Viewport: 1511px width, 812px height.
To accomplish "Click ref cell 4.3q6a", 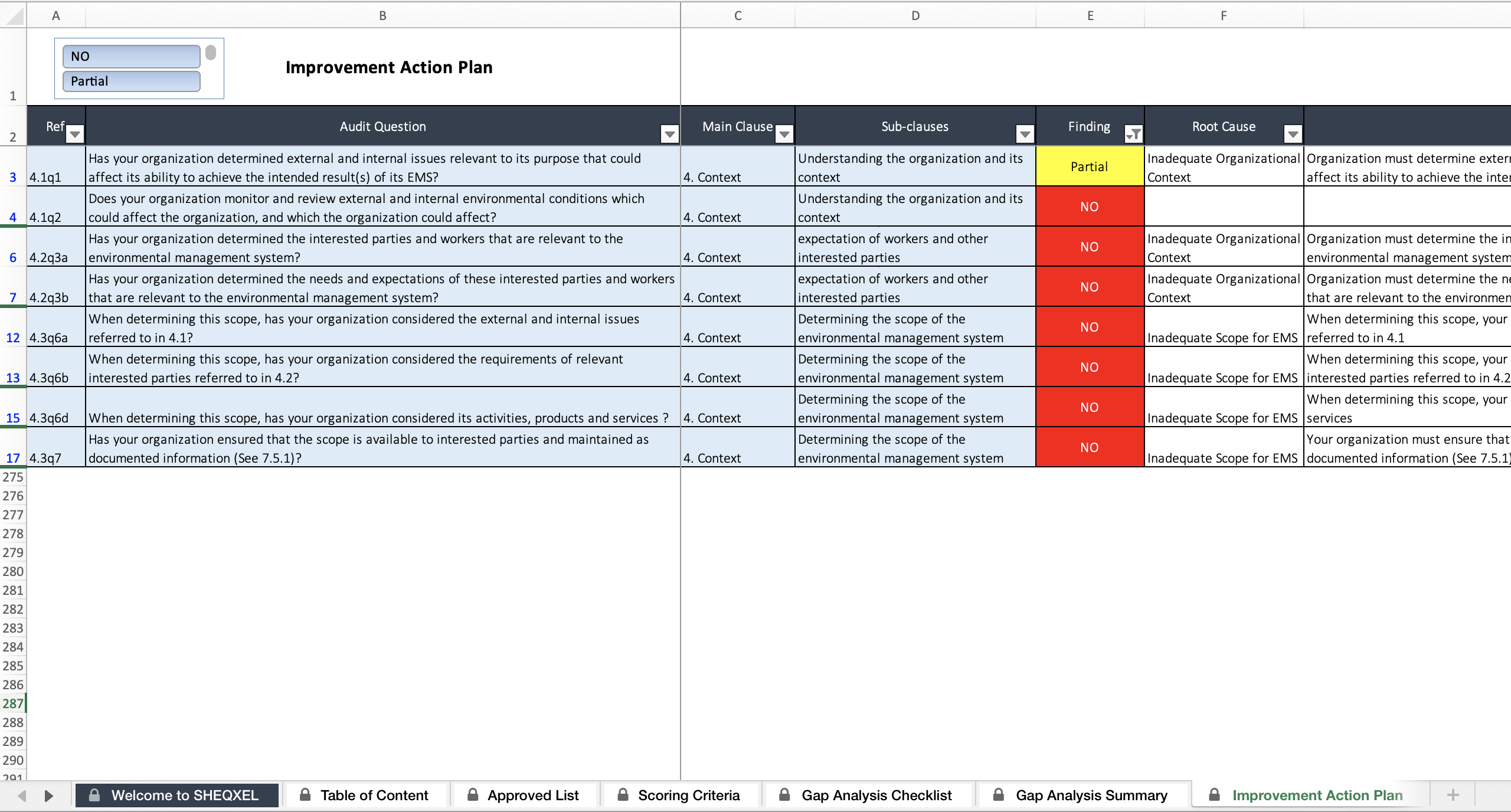I will click(x=56, y=327).
